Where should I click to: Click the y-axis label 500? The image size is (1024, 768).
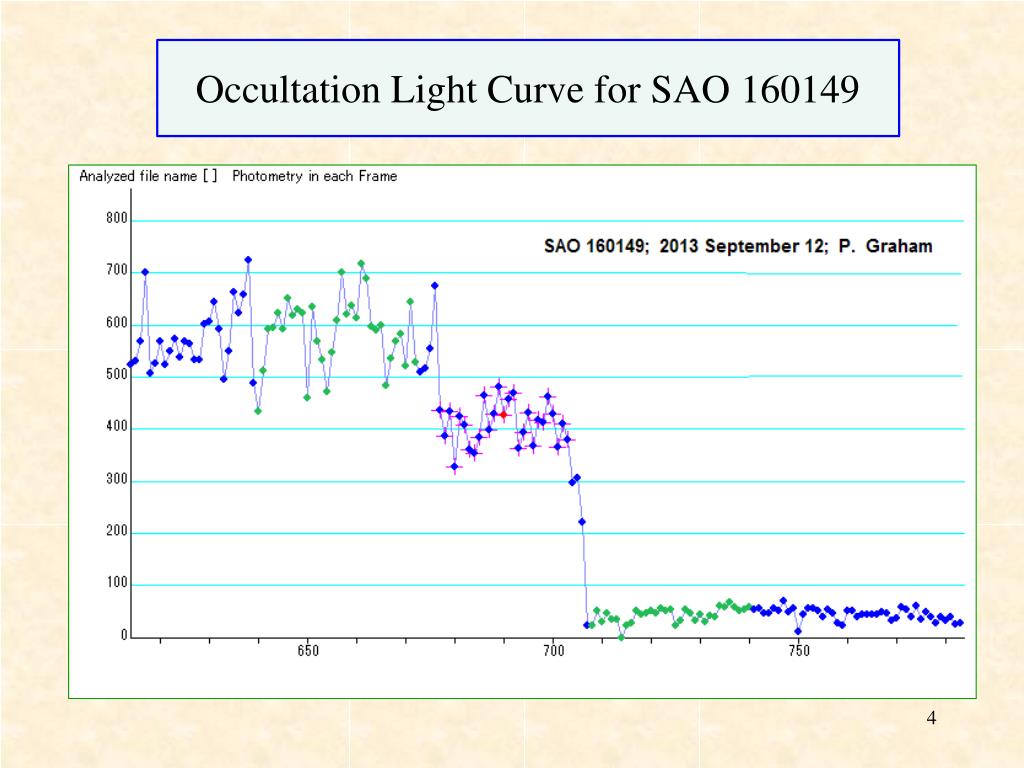point(117,374)
